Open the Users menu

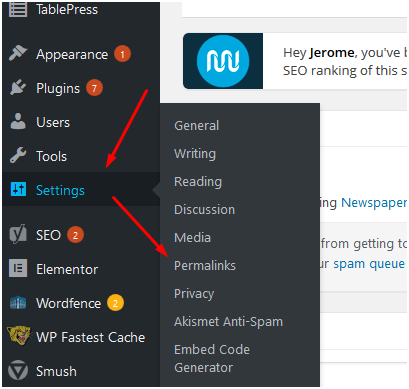(53, 122)
